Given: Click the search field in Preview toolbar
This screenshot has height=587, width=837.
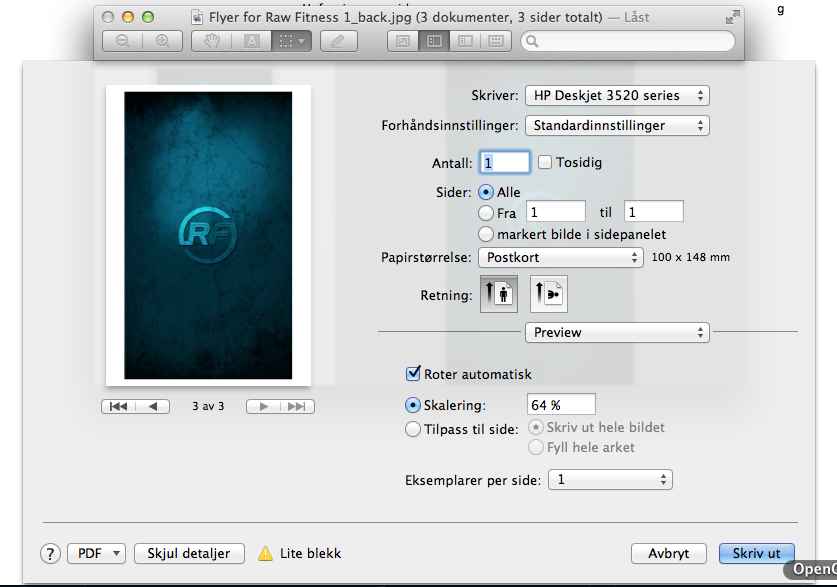Looking at the screenshot, I should click(x=628, y=41).
